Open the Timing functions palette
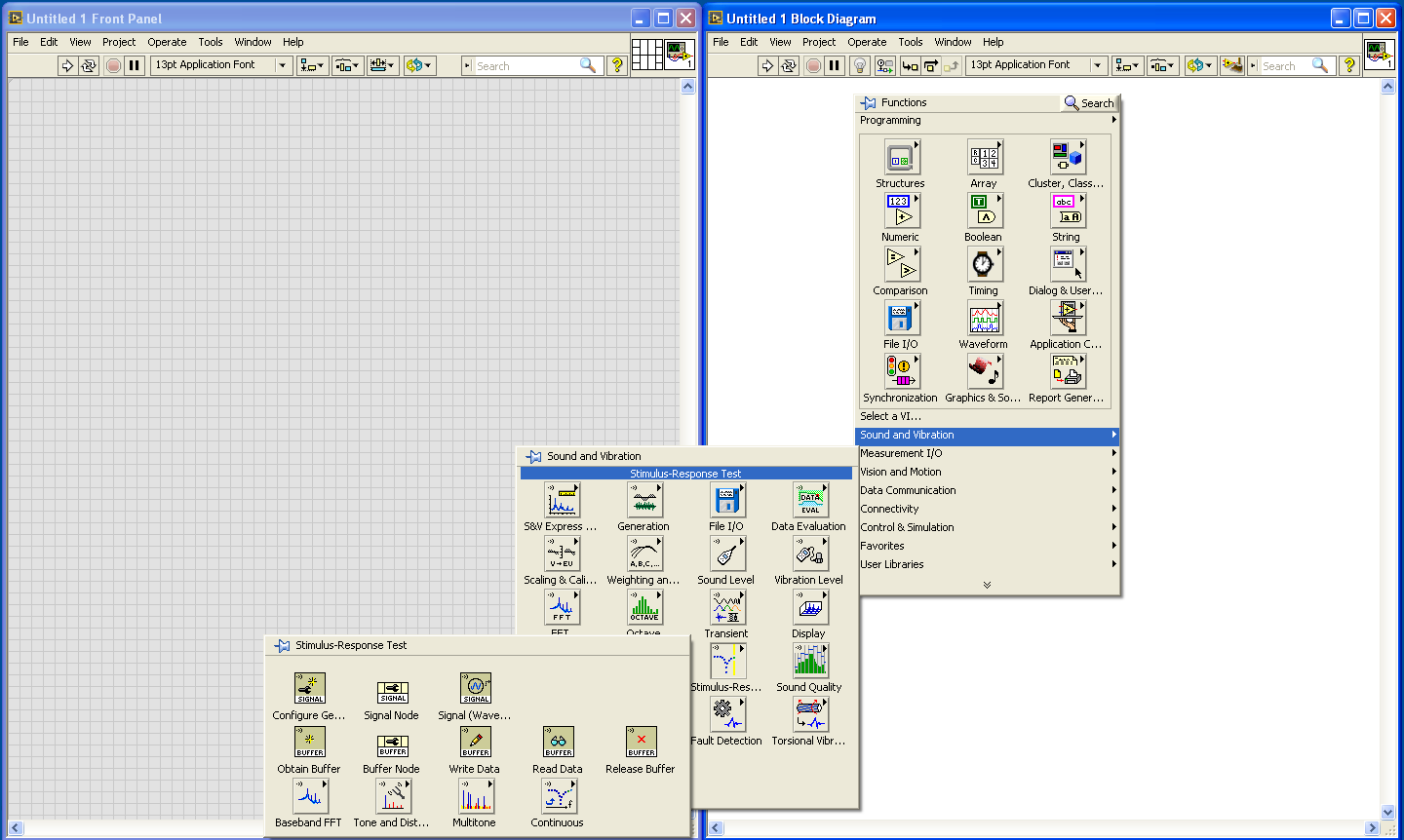1404x840 pixels. 983,265
